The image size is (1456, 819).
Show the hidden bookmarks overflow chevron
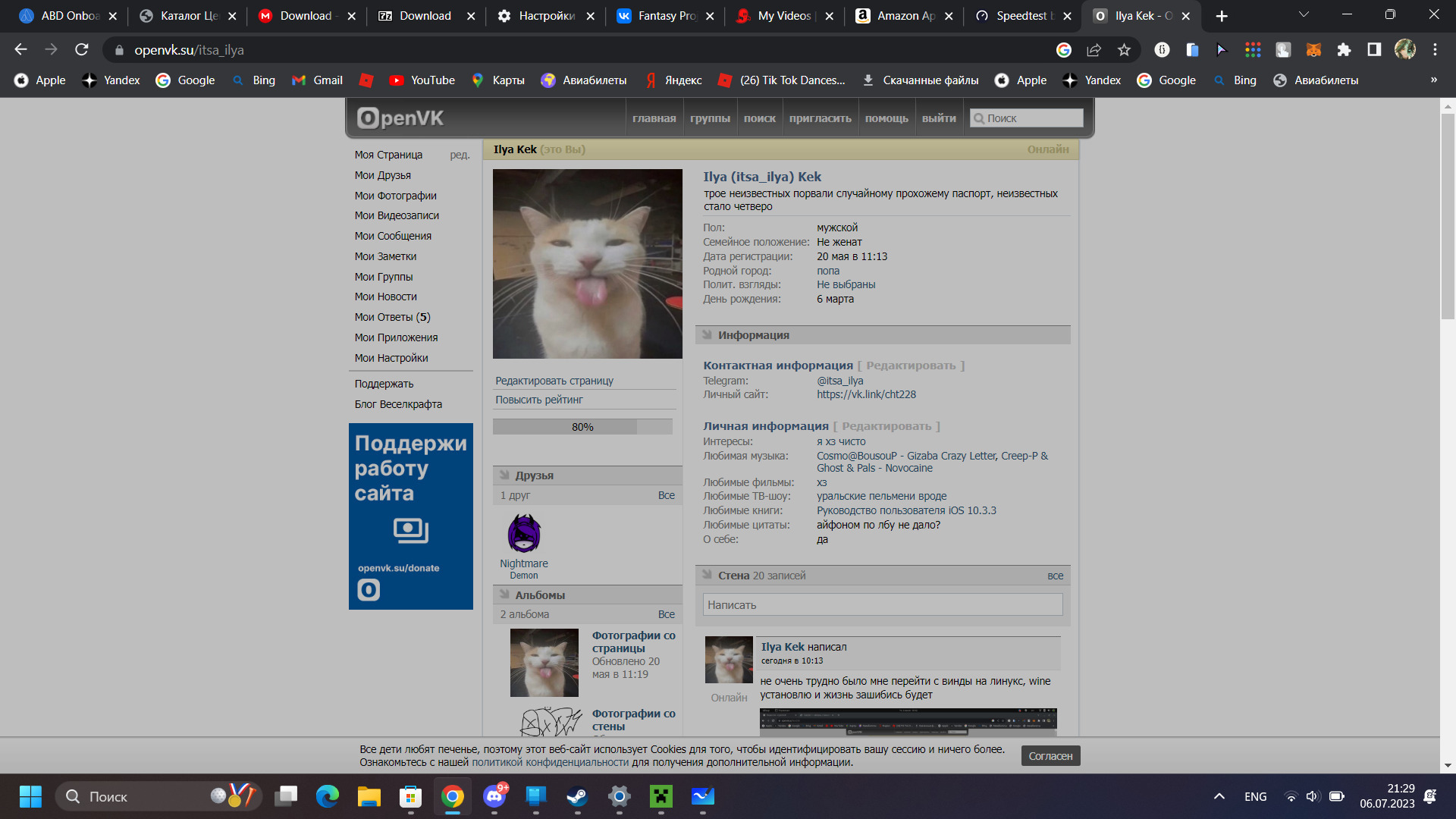click(1433, 80)
